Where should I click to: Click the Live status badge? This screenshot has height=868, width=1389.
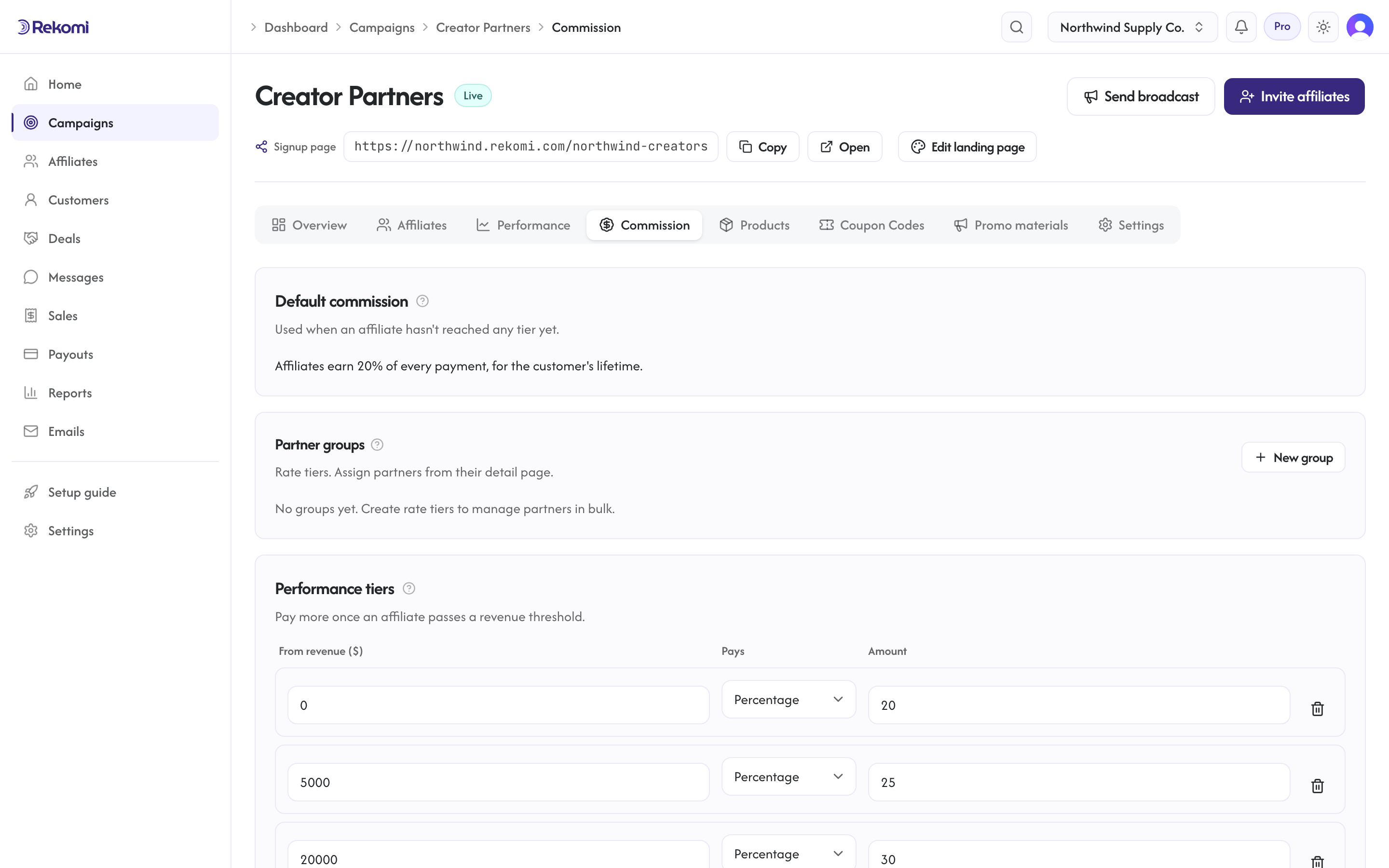(x=472, y=95)
